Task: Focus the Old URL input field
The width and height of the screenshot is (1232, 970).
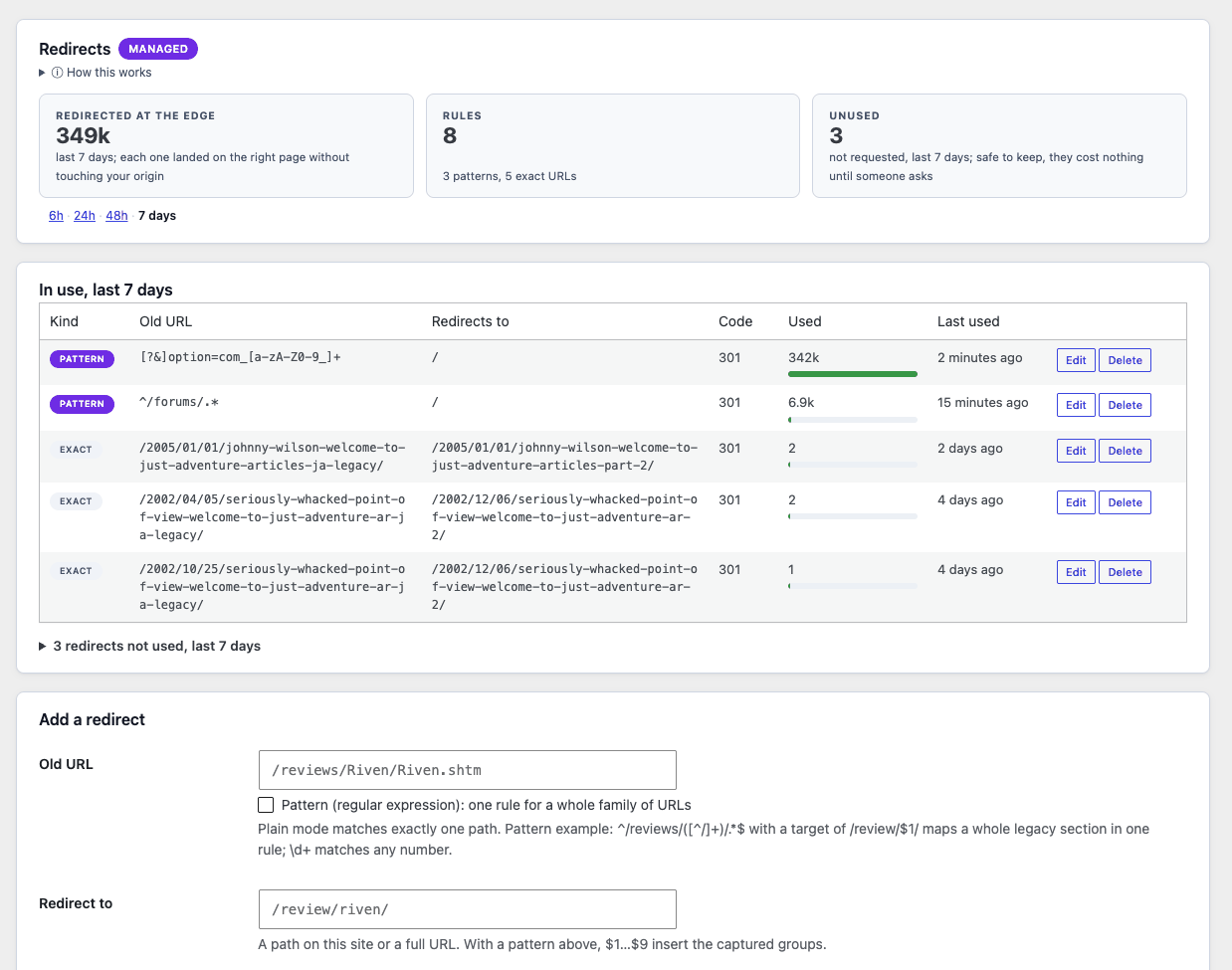Action: (x=467, y=770)
